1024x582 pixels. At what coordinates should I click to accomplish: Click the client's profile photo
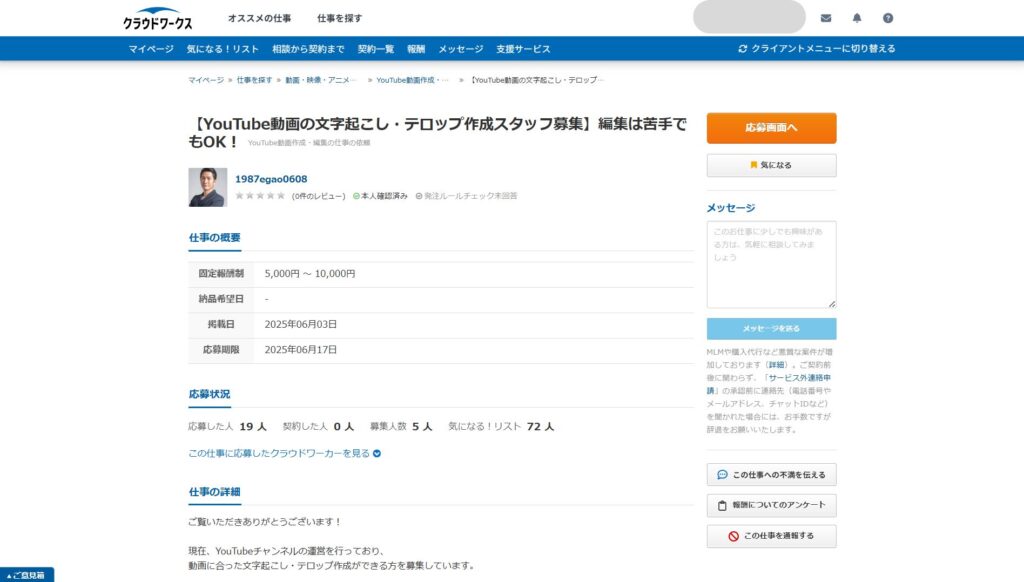click(x=208, y=187)
